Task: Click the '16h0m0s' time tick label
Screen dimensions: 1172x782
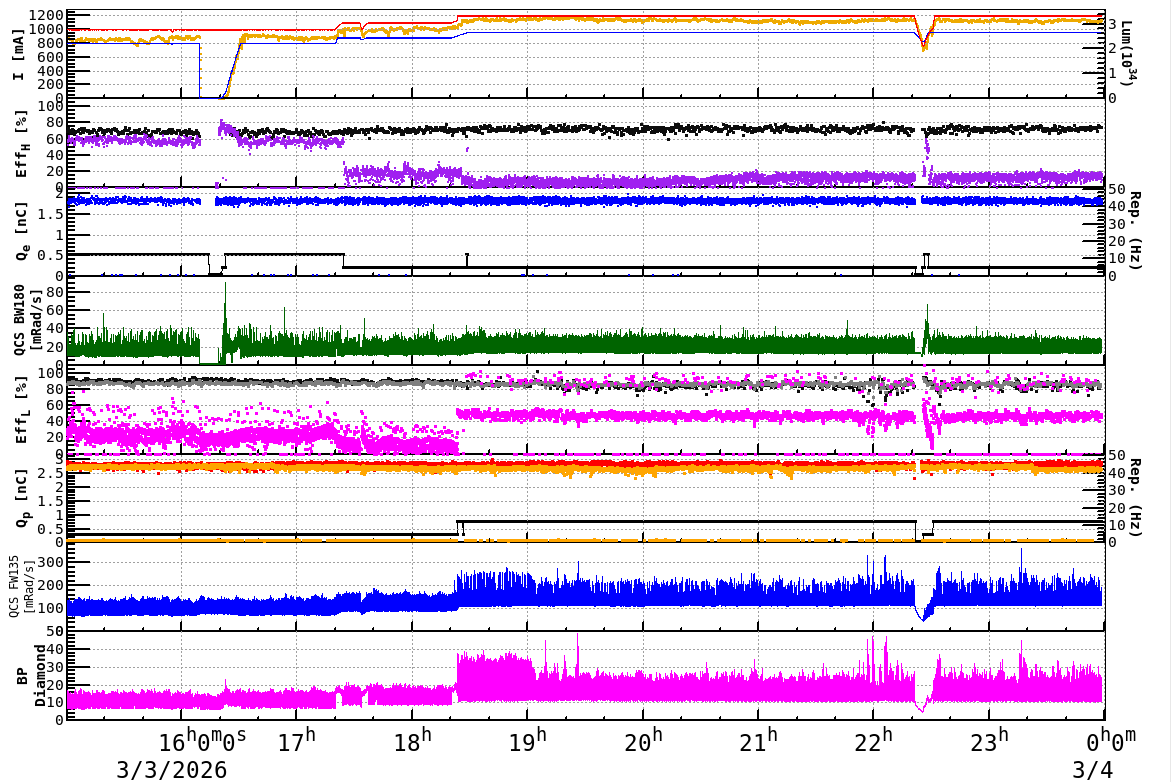Action: pos(203,741)
